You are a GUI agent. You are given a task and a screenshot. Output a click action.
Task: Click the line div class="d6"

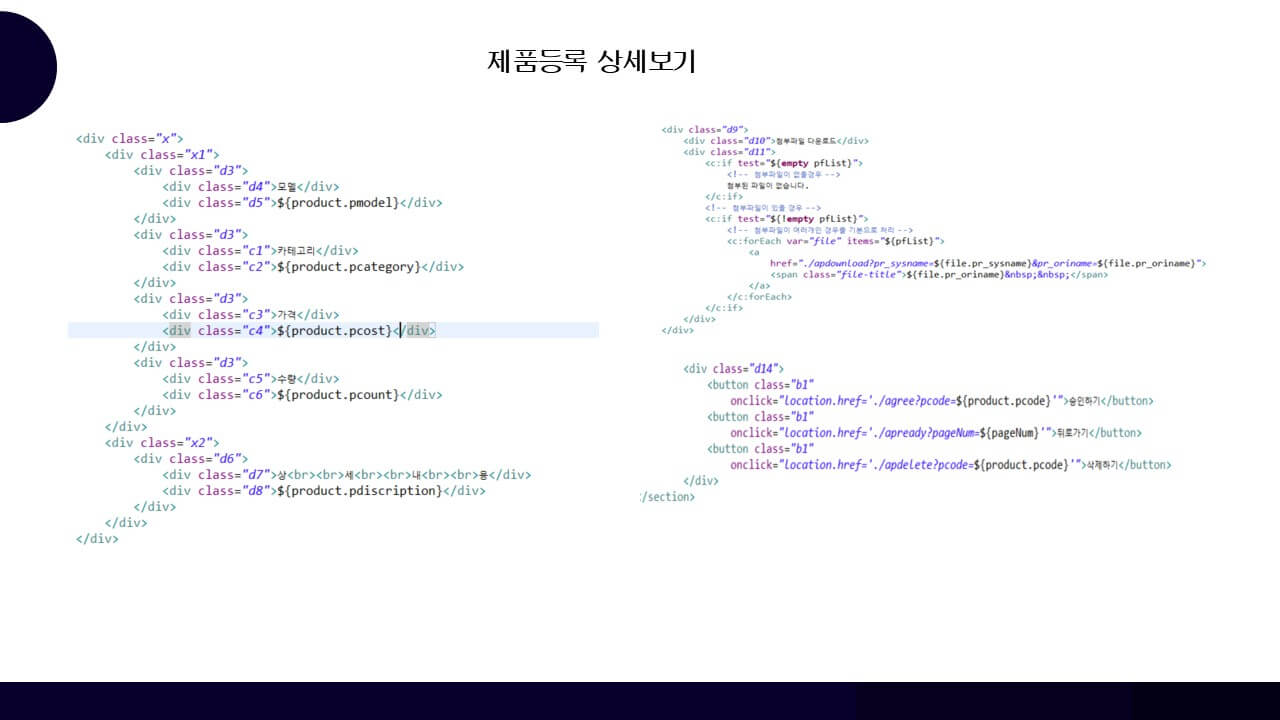pyautogui.click(x=191, y=459)
